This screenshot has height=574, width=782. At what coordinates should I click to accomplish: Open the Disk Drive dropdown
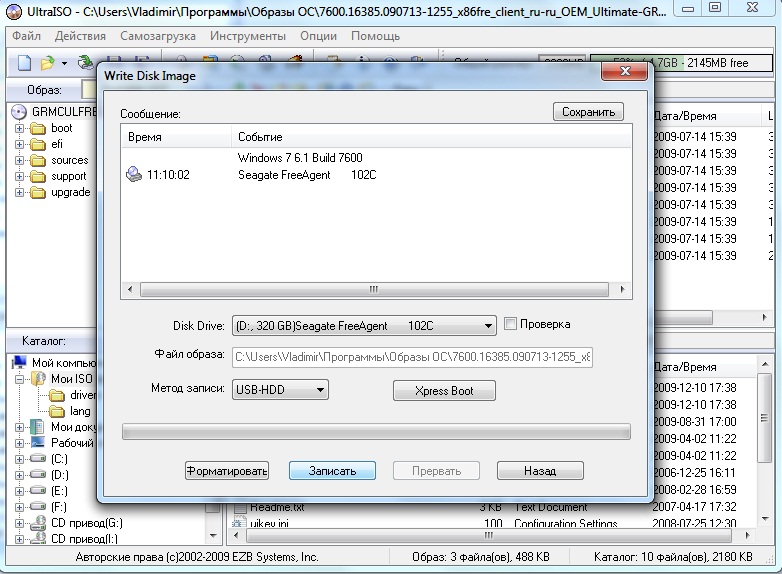click(x=488, y=326)
